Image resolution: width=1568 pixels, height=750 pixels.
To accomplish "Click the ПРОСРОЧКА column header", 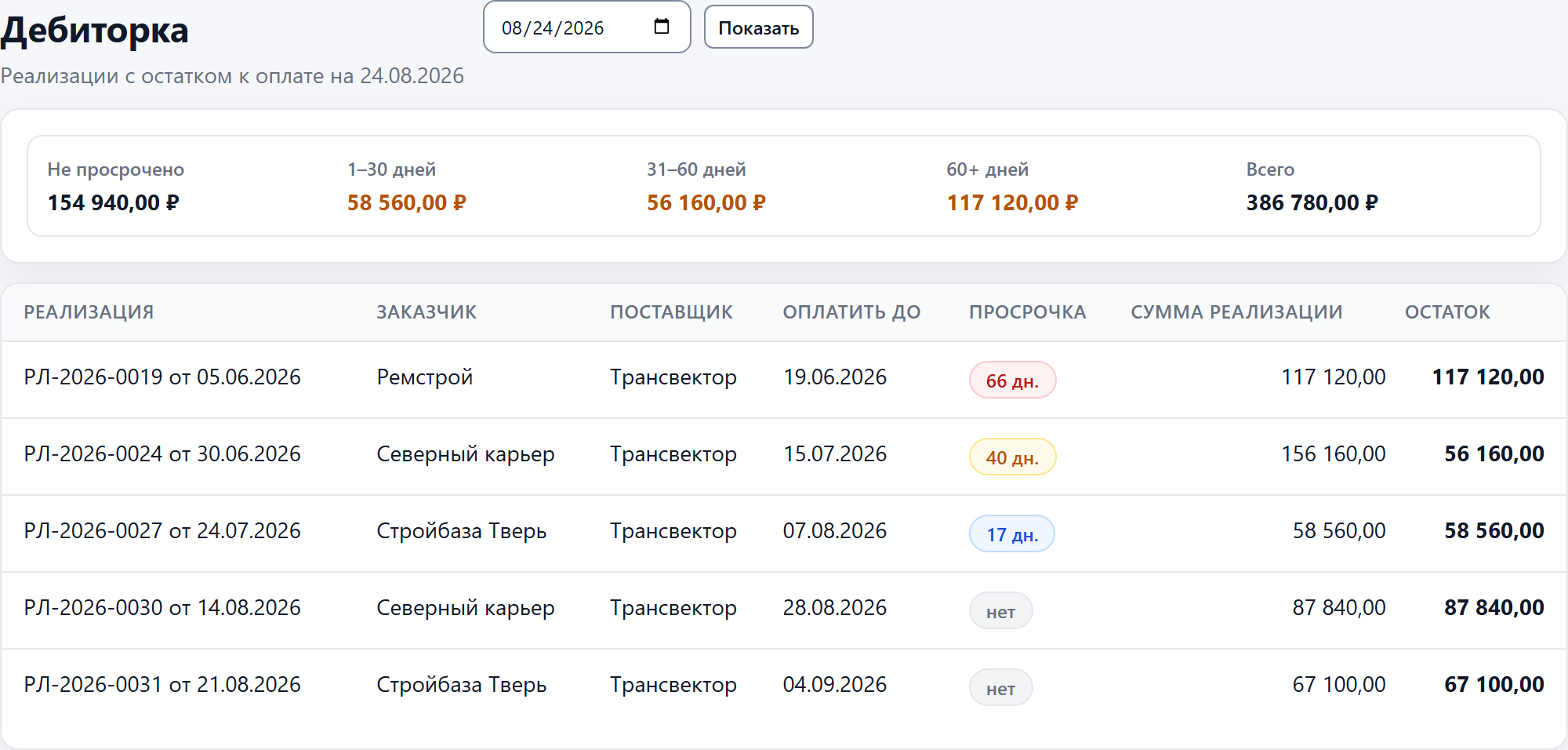I will 1027,312.
